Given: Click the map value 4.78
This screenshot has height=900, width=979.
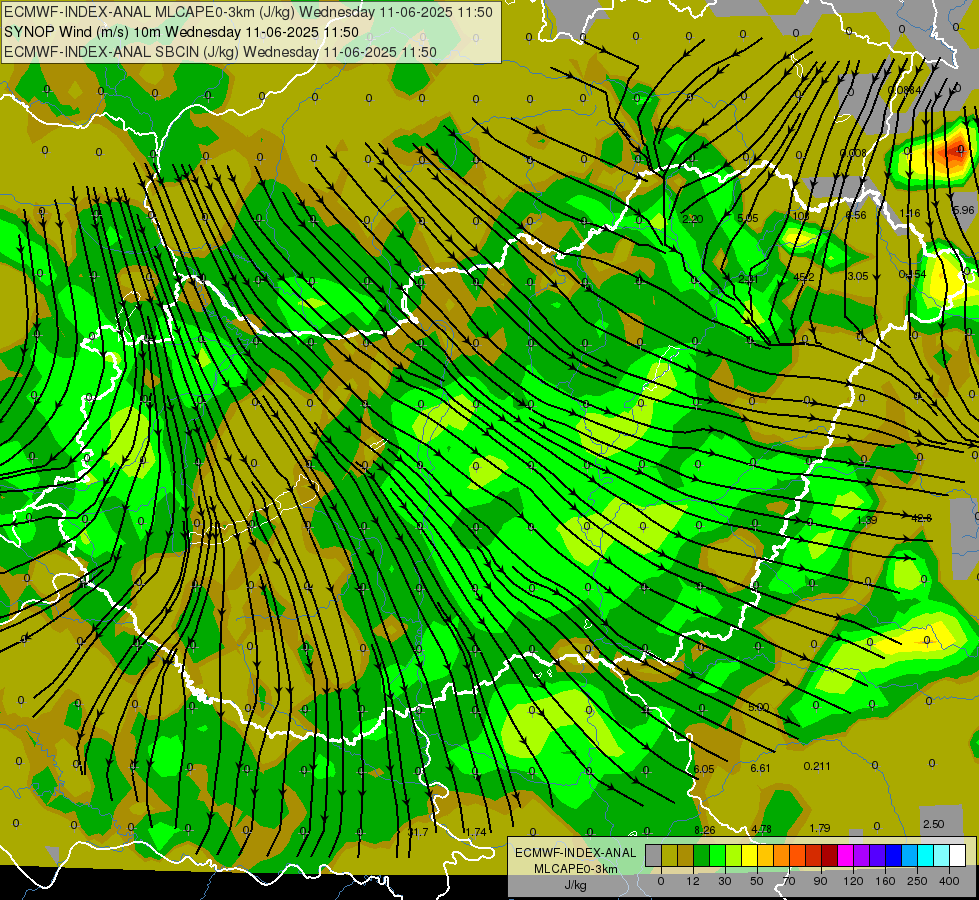Looking at the screenshot, I should (761, 829).
